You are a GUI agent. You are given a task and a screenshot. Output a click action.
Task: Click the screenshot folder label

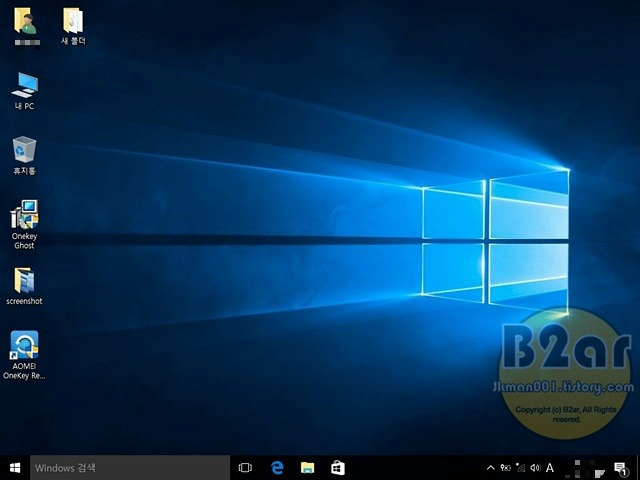(24, 301)
